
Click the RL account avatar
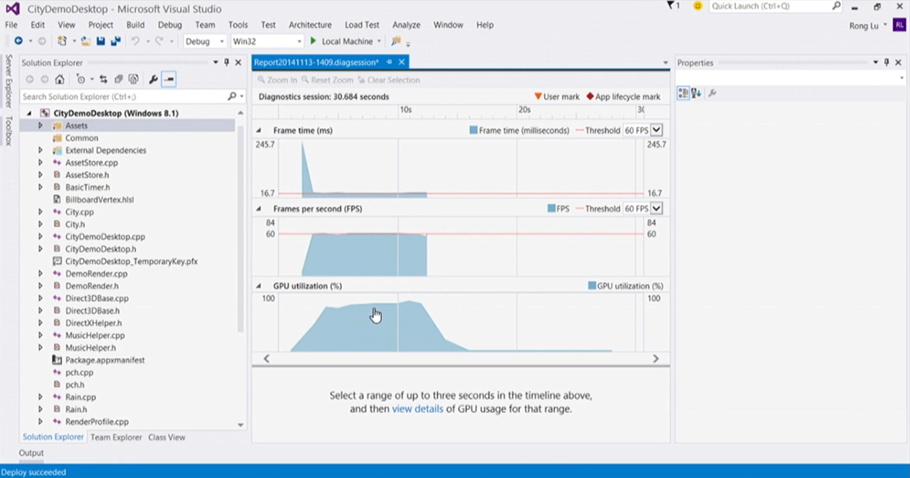point(899,25)
